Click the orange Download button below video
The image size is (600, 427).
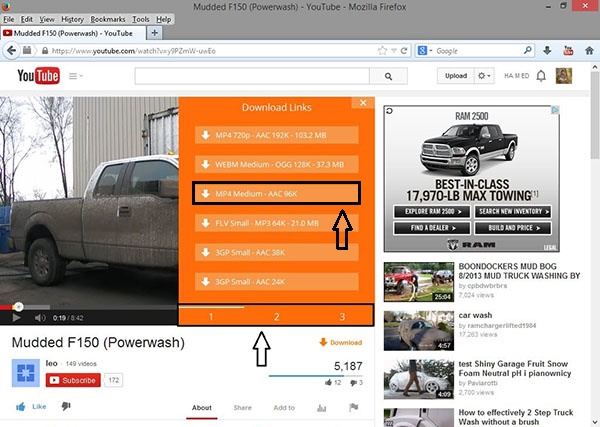(x=341, y=342)
